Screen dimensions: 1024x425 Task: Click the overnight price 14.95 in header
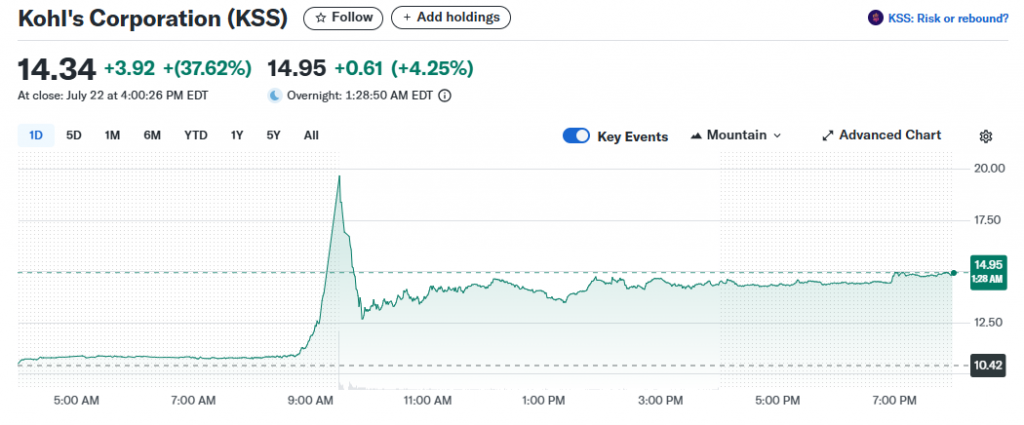(298, 69)
